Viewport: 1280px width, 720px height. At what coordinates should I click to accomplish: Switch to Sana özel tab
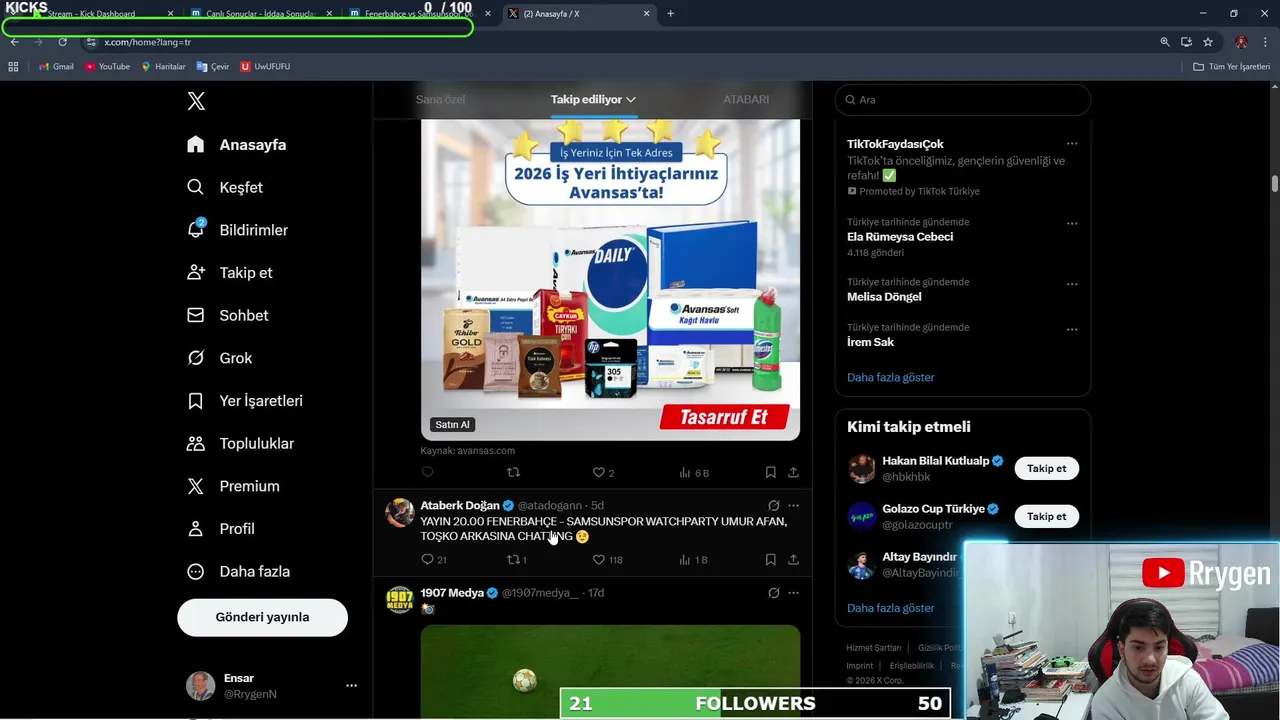[x=440, y=99]
